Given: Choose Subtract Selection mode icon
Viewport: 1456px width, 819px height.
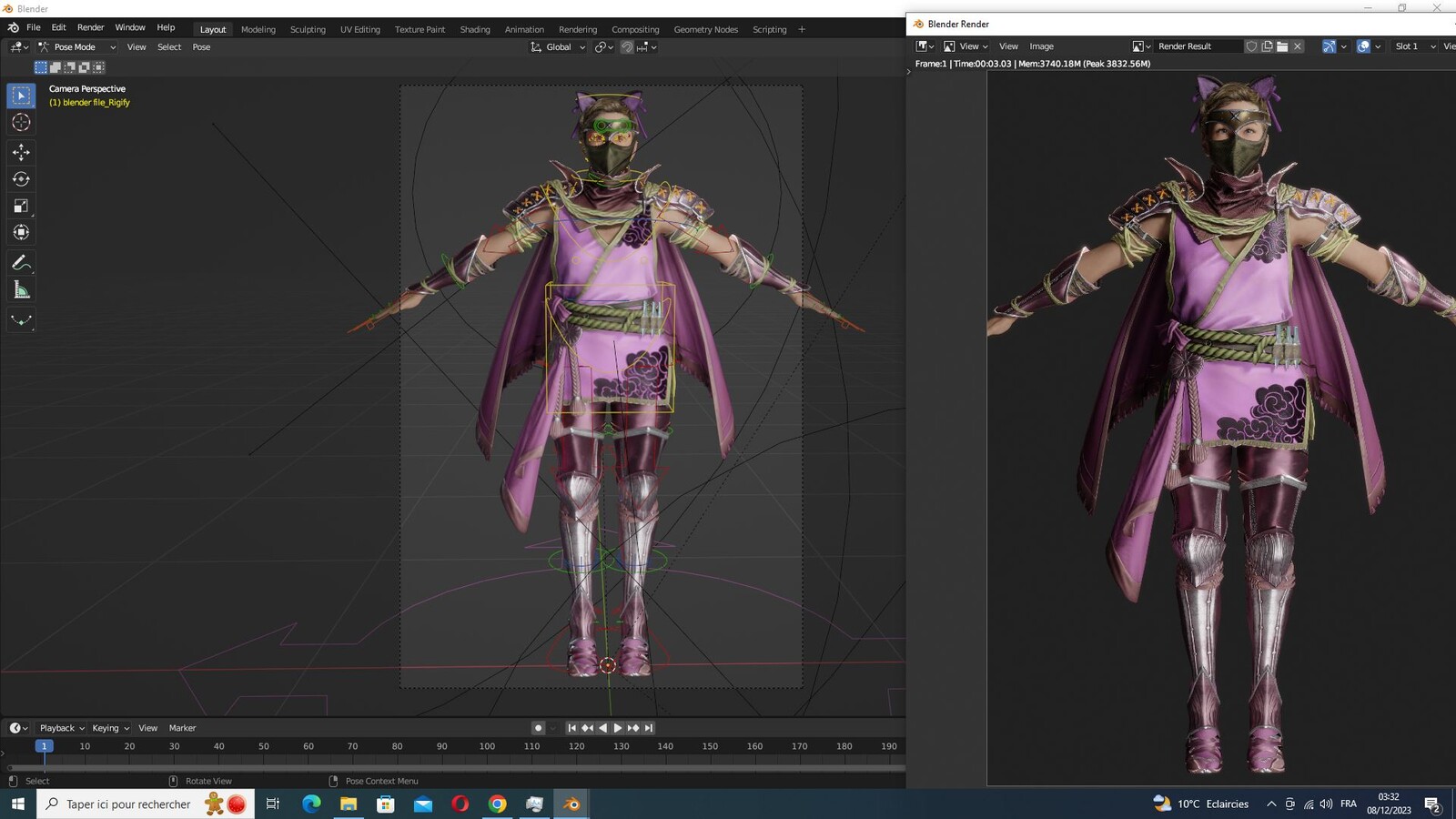Looking at the screenshot, I should [69, 67].
